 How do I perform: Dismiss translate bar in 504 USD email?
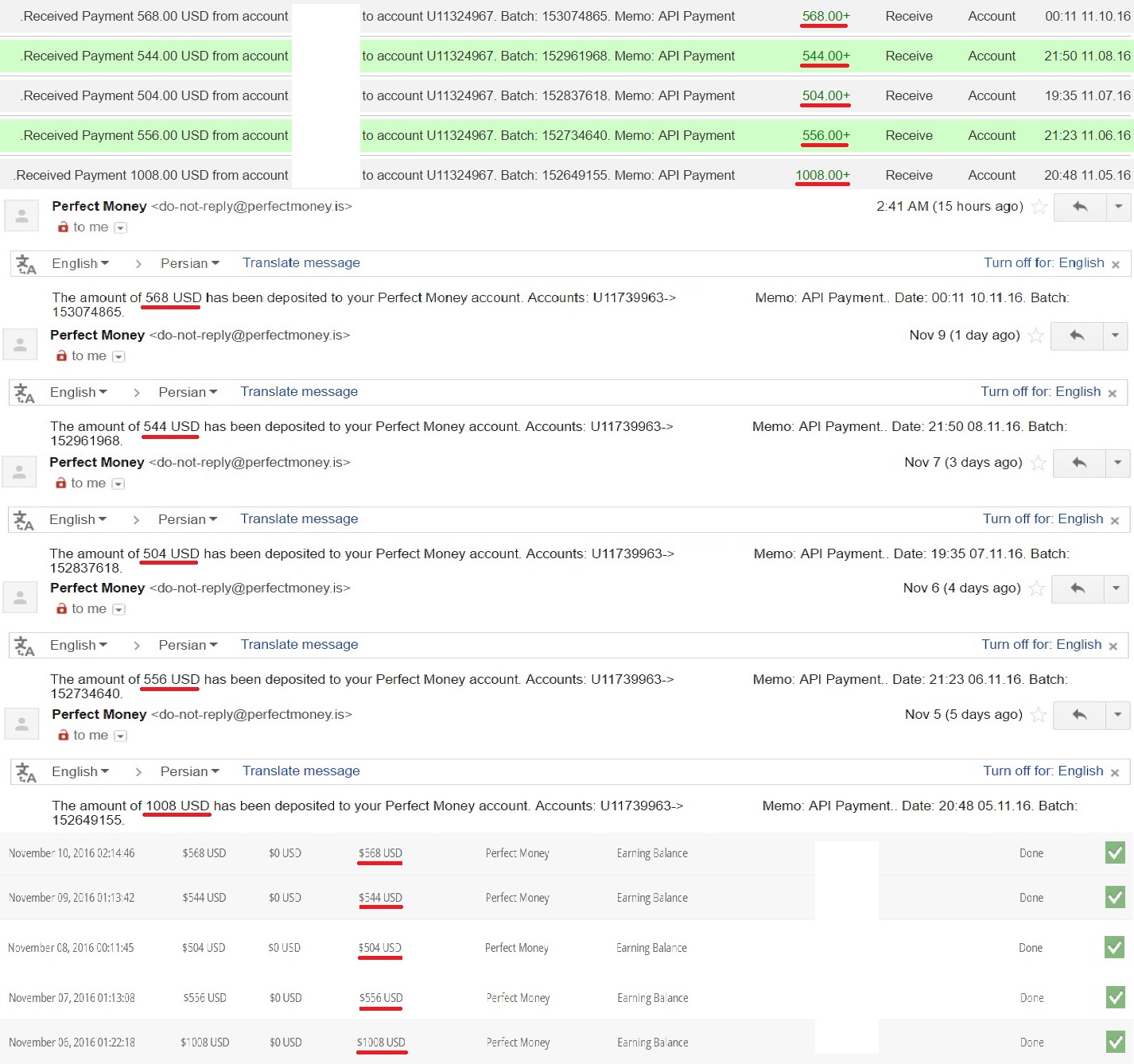click(1115, 521)
